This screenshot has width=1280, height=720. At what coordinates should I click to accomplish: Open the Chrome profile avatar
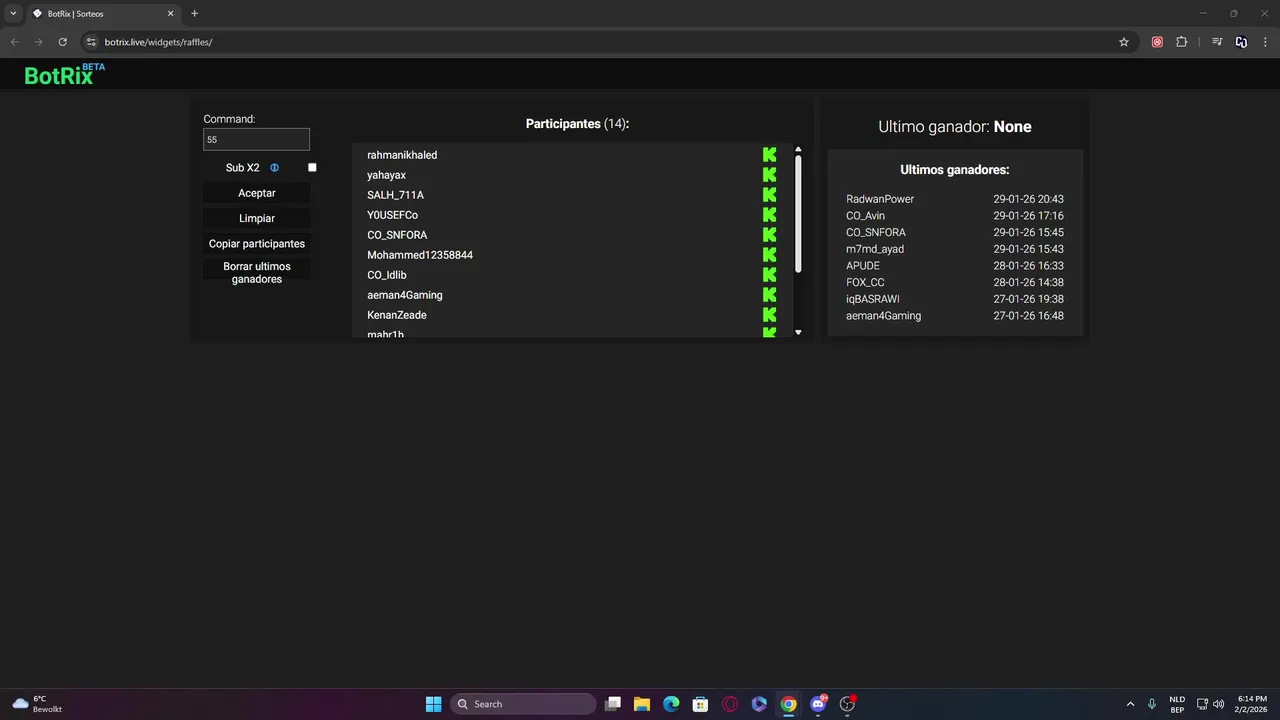tap(1241, 42)
